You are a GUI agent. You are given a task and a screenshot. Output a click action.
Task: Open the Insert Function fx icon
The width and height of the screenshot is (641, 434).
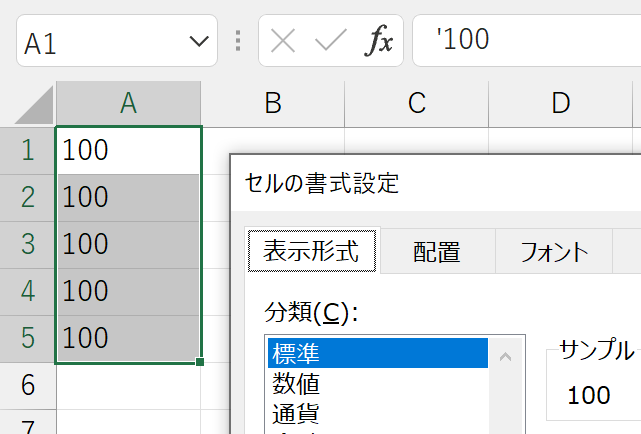click(x=379, y=40)
